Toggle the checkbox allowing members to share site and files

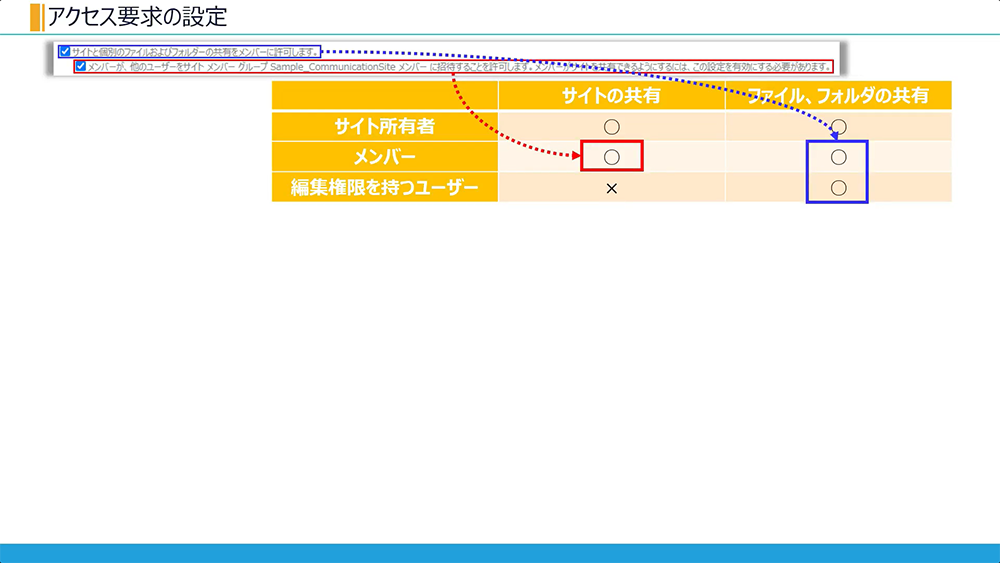click(65, 52)
